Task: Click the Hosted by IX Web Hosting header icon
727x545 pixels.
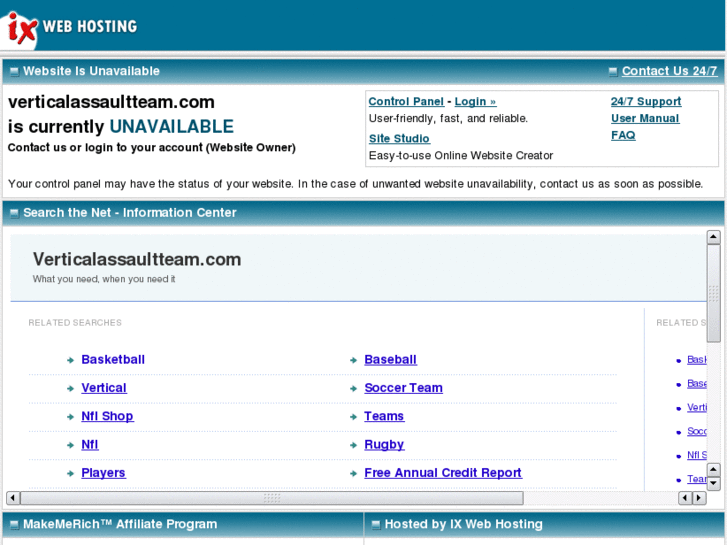Action: [376, 525]
